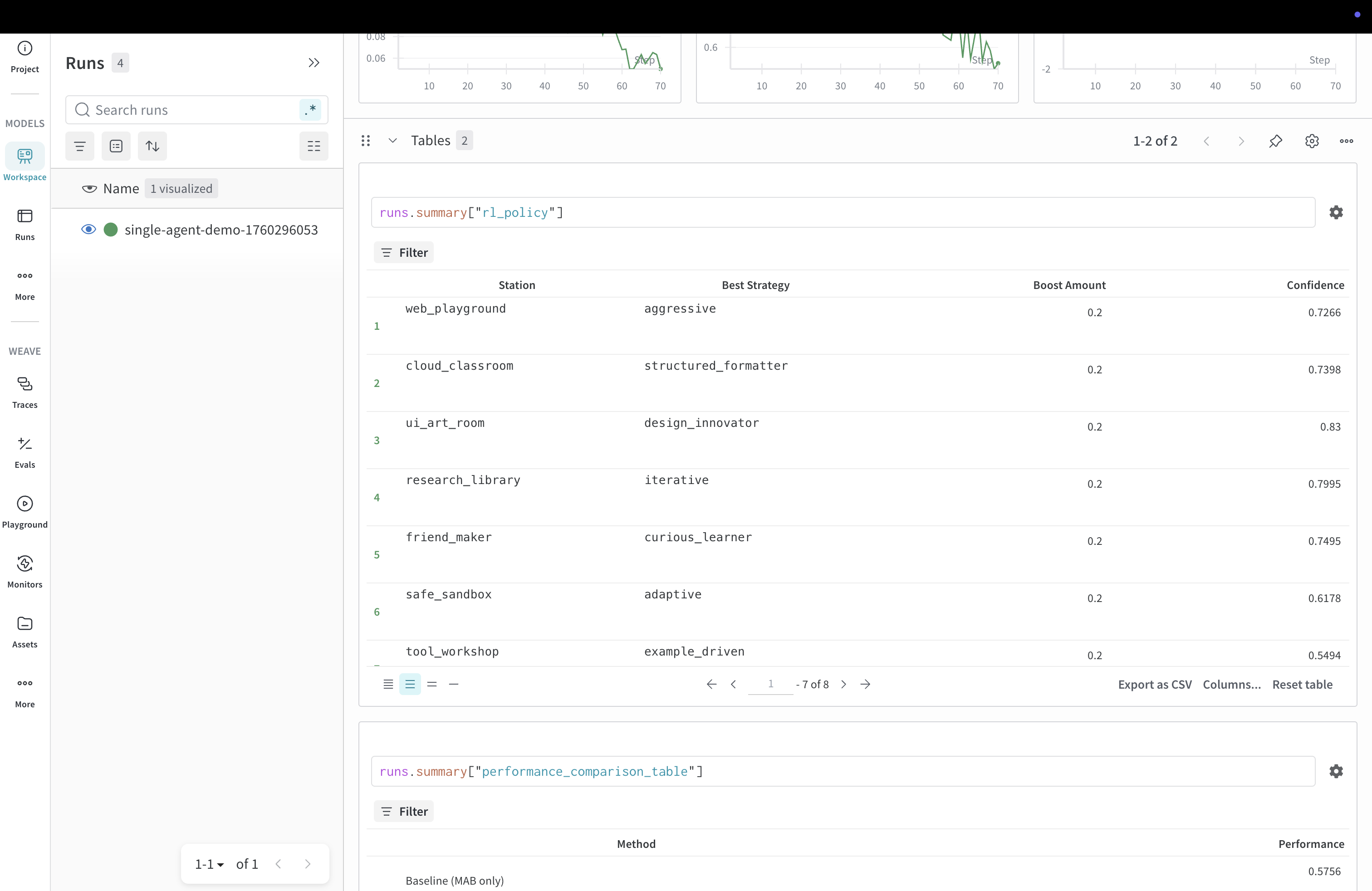This screenshot has height=891, width=1372.
Task: Click the sort runs arrows icon
Action: 152,146
